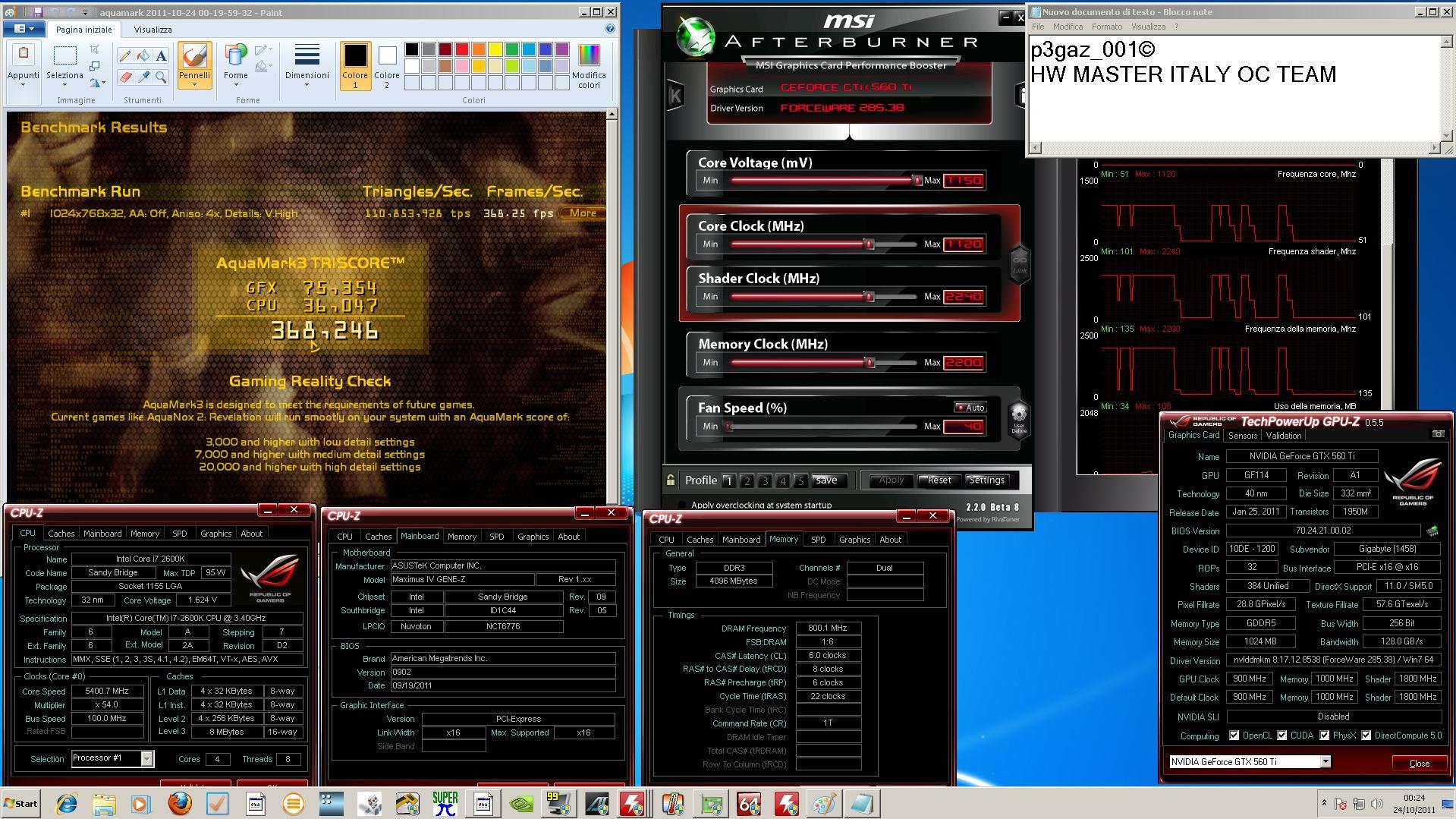Pick the Color picker eyedropper tool
Viewport: 1456px width, 819px height.
point(143,77)
